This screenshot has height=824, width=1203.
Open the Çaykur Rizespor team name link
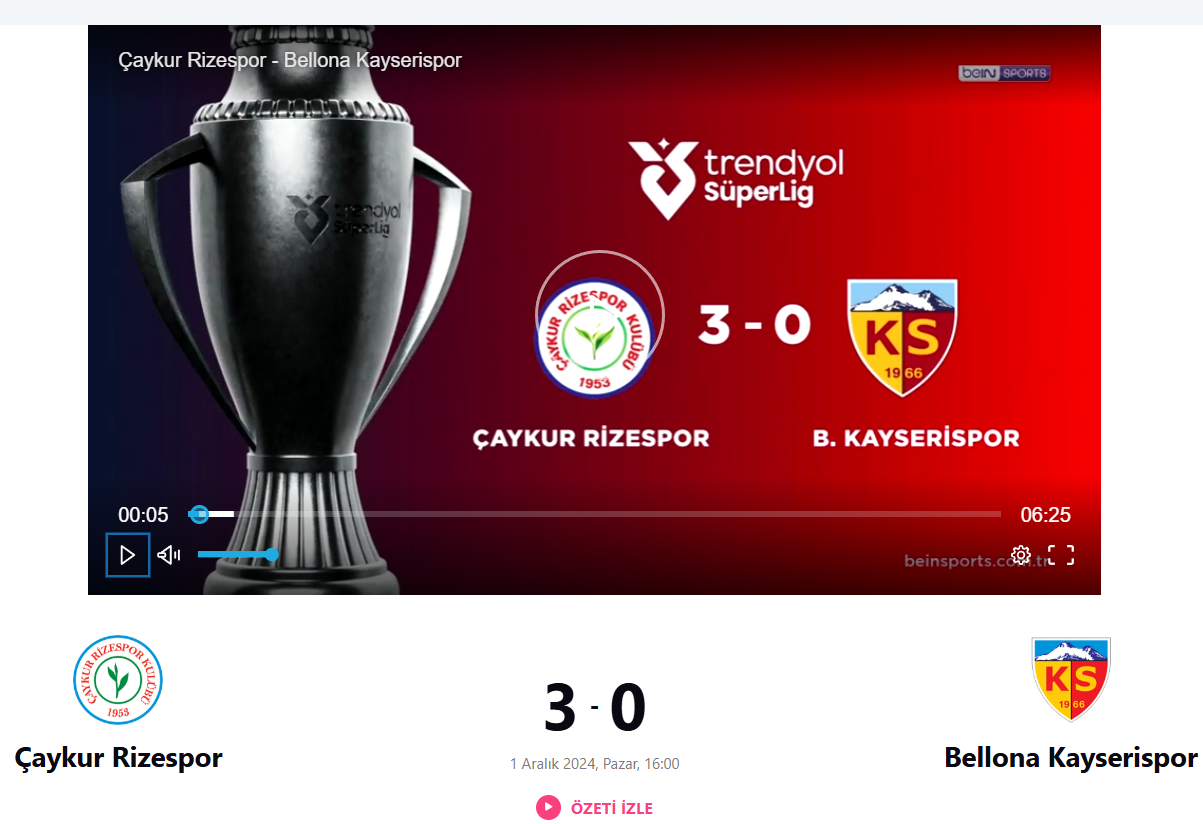click(118, 757)
